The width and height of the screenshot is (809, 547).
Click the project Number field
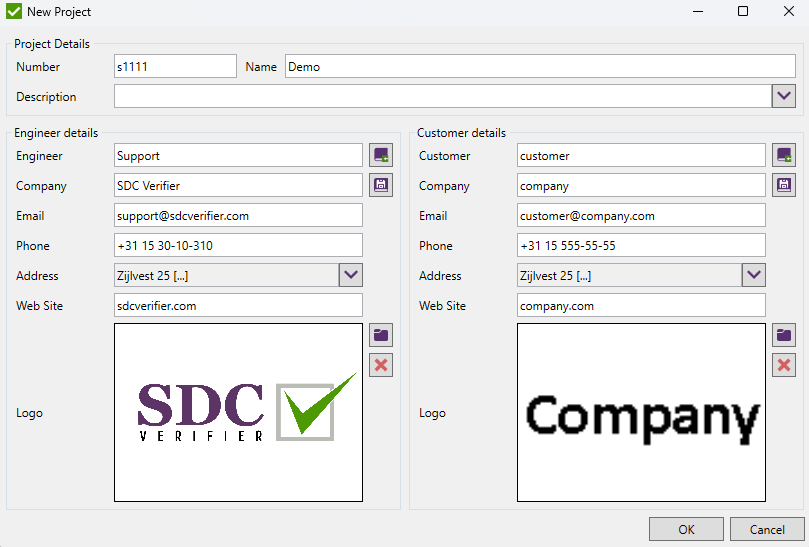pos(175,67)
